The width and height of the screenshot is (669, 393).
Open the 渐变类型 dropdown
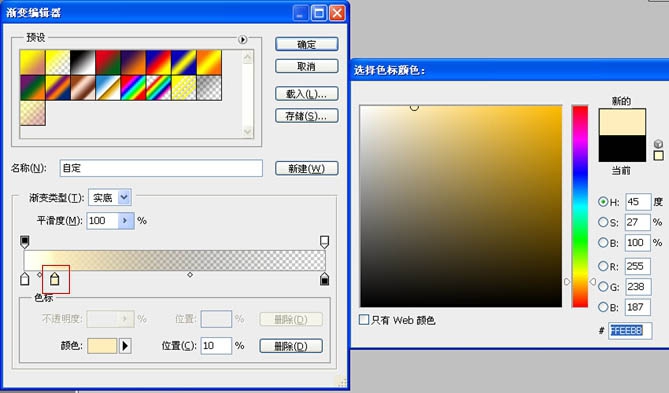[124, 198]
